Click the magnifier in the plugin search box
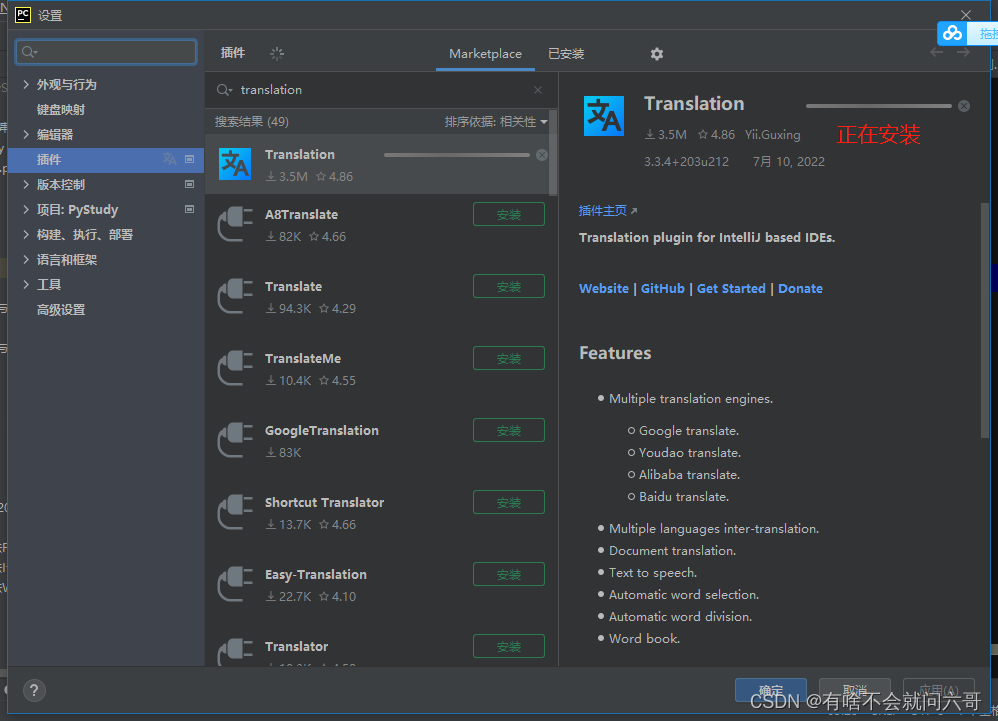 click(223, 90)
